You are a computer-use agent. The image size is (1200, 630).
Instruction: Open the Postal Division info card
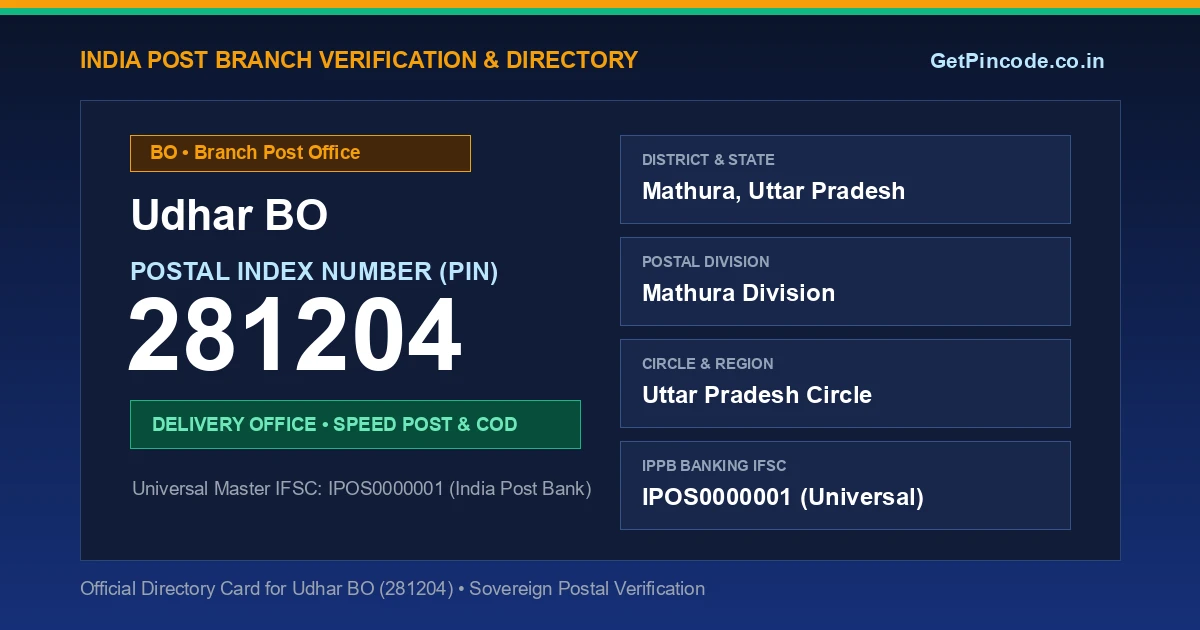pos(845,281)
